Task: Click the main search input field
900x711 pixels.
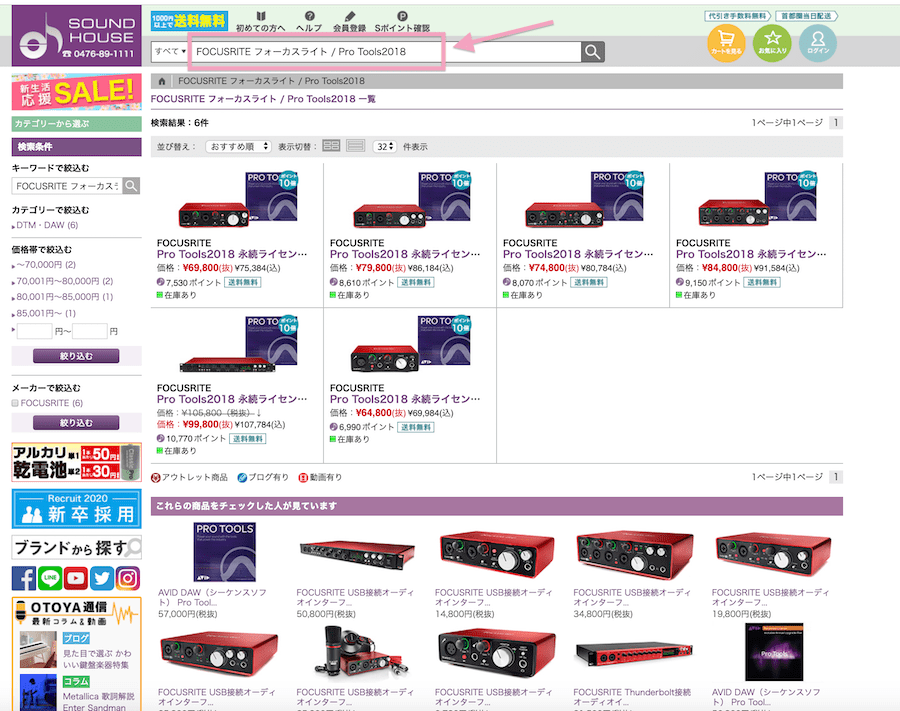Action: [385, 52]
